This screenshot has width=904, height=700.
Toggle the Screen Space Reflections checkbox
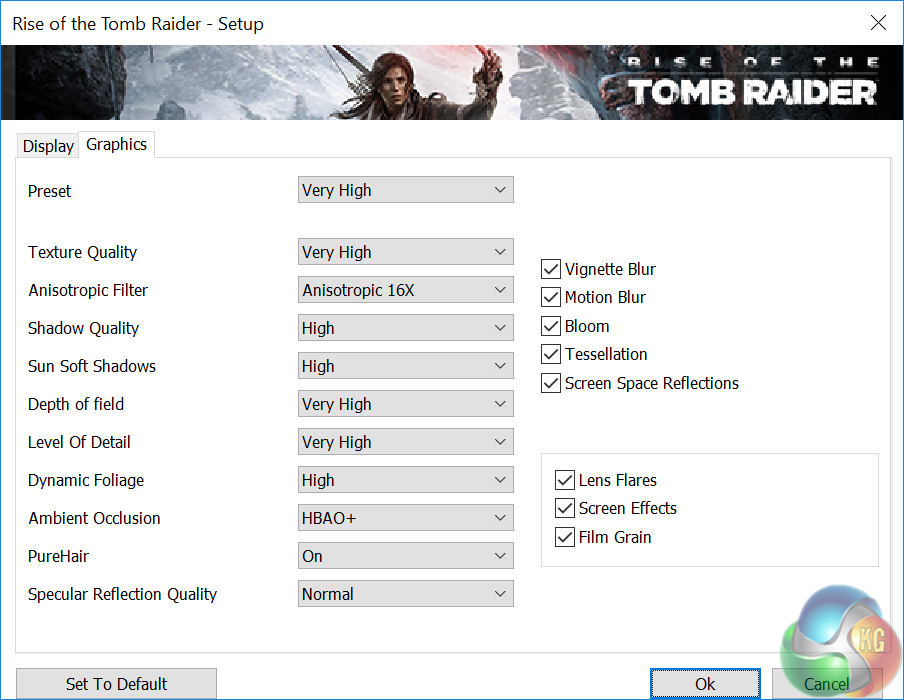click(551, 383)
